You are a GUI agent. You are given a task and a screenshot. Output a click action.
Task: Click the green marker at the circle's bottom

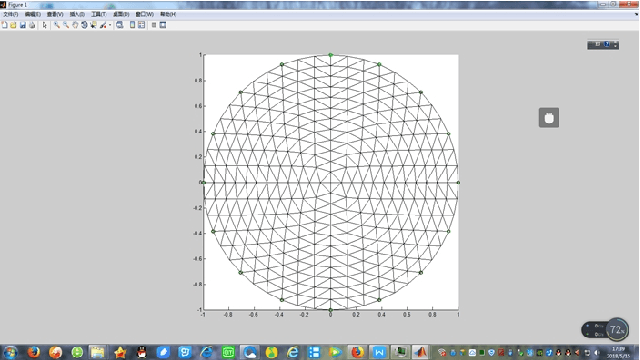(331, 310)
